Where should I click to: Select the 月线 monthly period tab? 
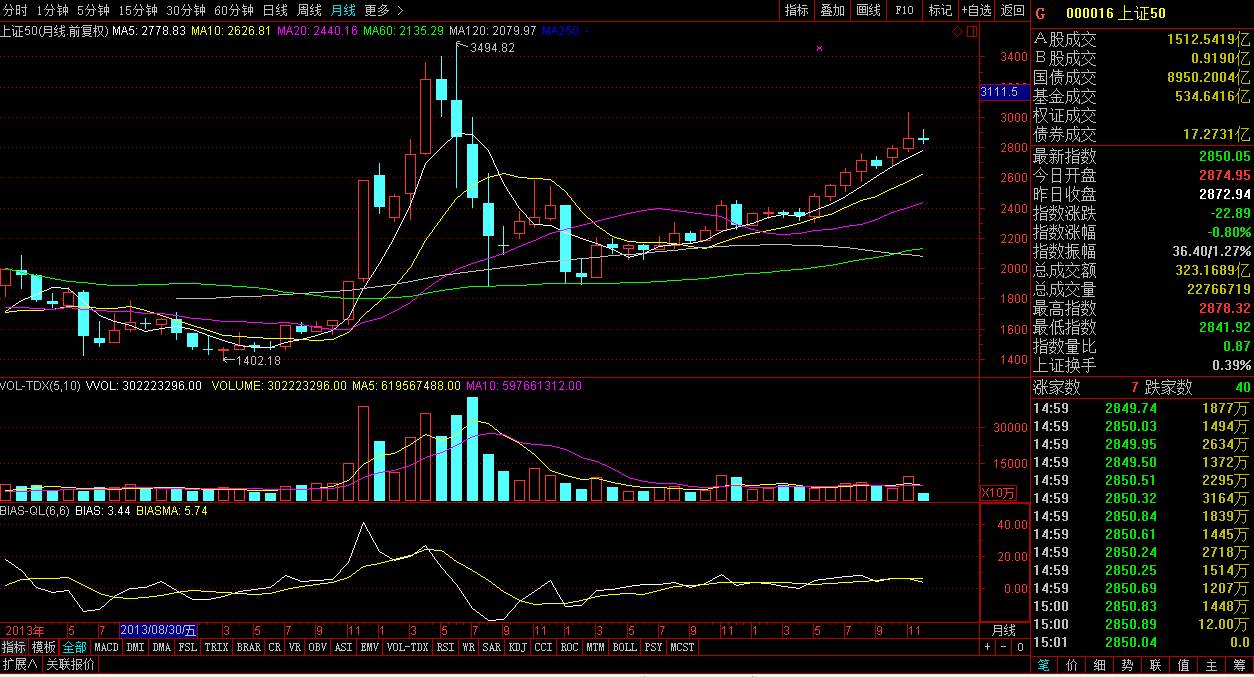click(343, 10)
